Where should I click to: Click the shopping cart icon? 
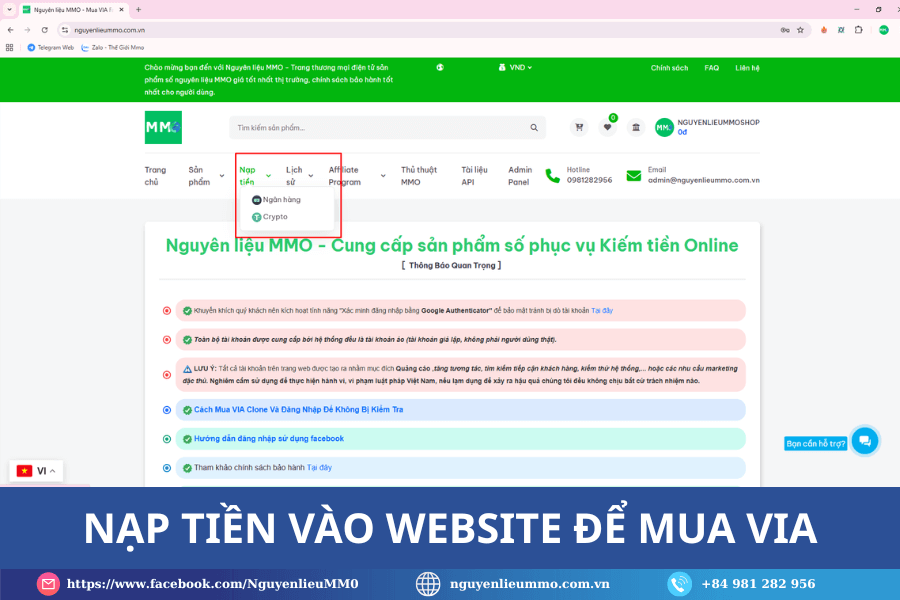point(578,128)
